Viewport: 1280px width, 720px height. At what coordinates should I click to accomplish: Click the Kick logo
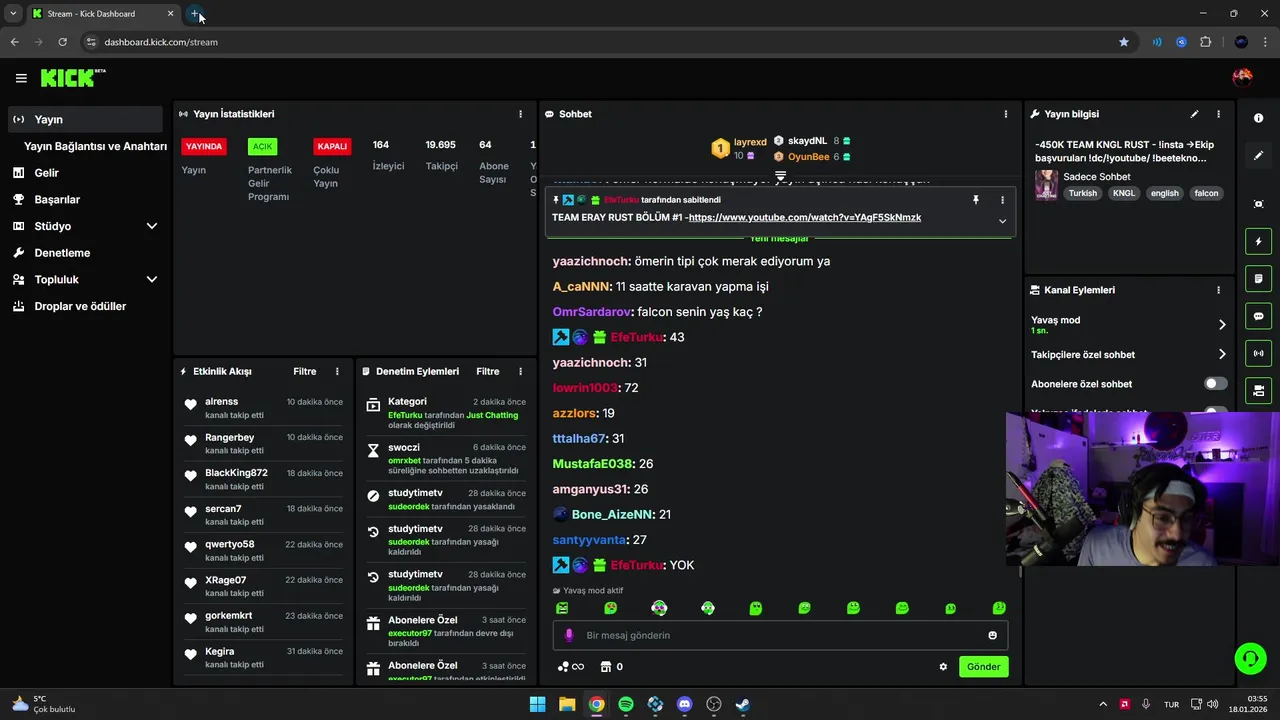(72, 77)
